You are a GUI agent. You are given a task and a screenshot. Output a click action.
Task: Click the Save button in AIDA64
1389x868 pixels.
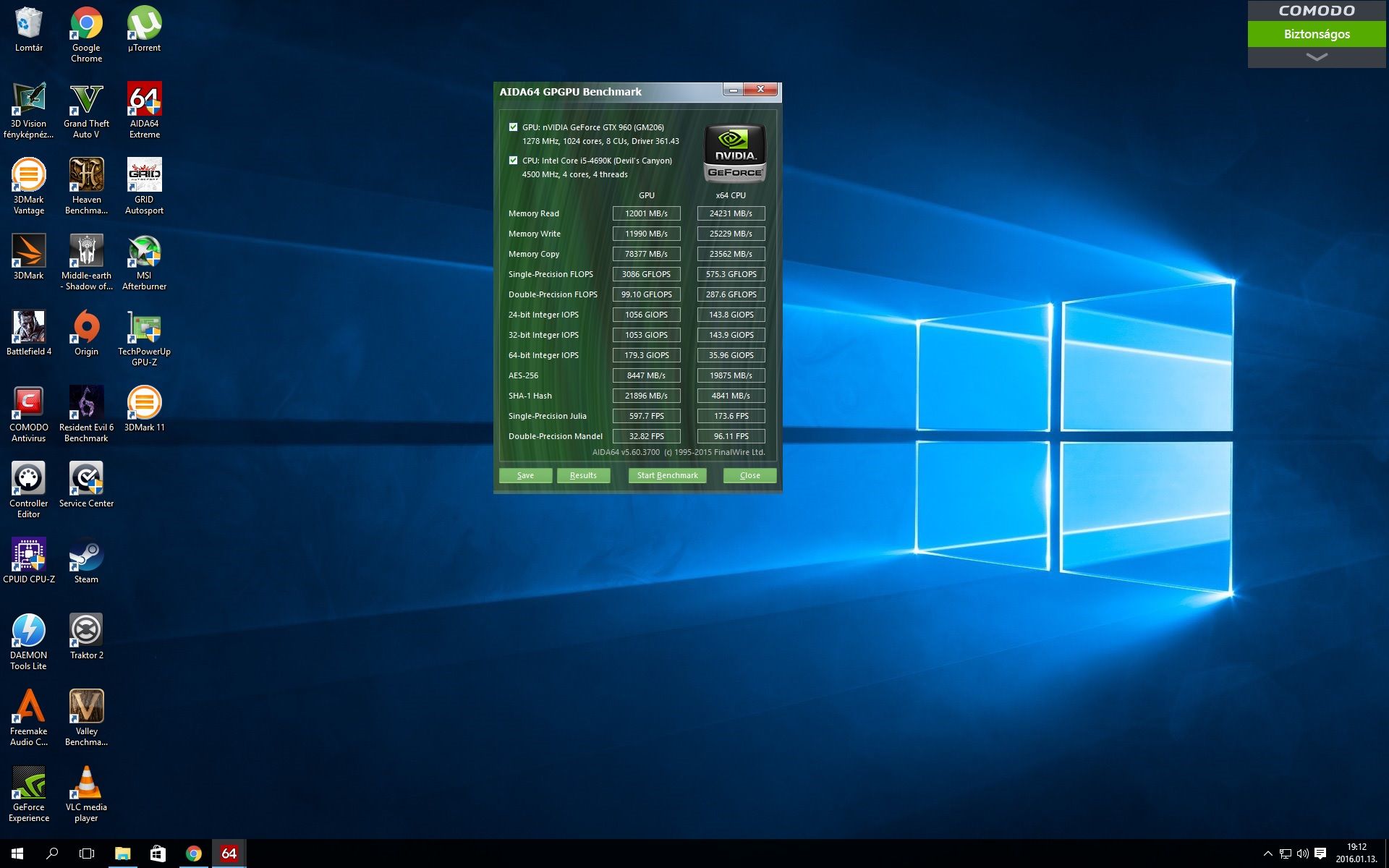(526, 475)
